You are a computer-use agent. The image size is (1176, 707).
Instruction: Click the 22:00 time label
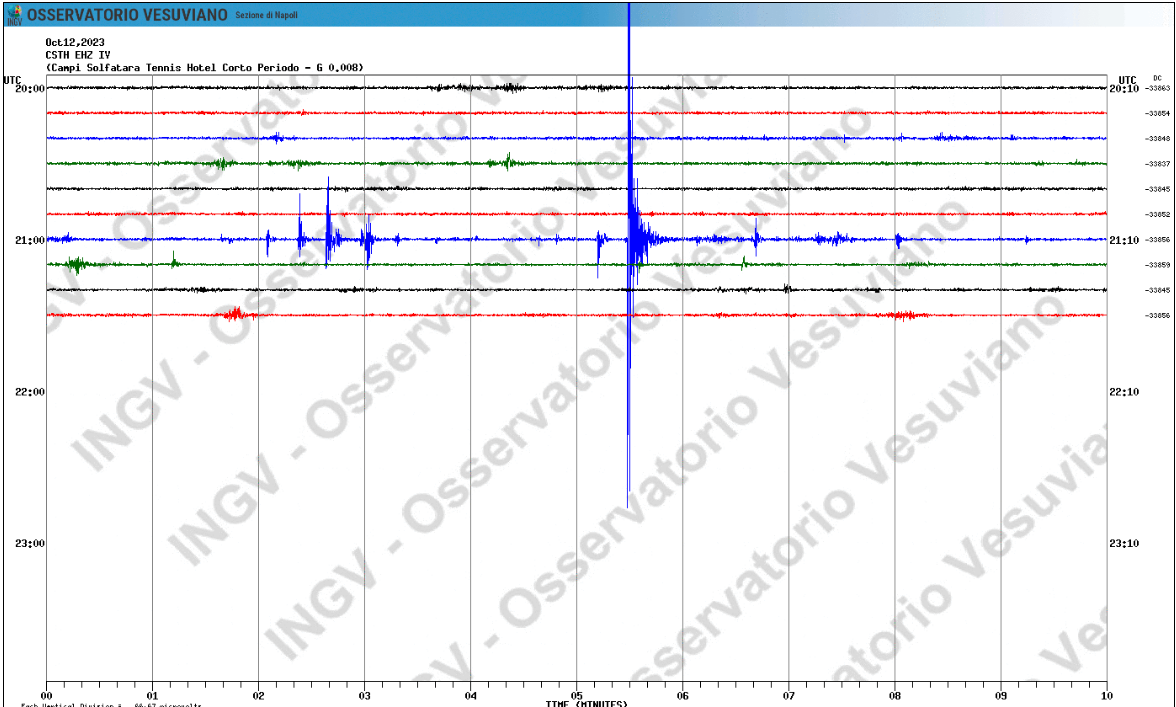tap(30, 392)
